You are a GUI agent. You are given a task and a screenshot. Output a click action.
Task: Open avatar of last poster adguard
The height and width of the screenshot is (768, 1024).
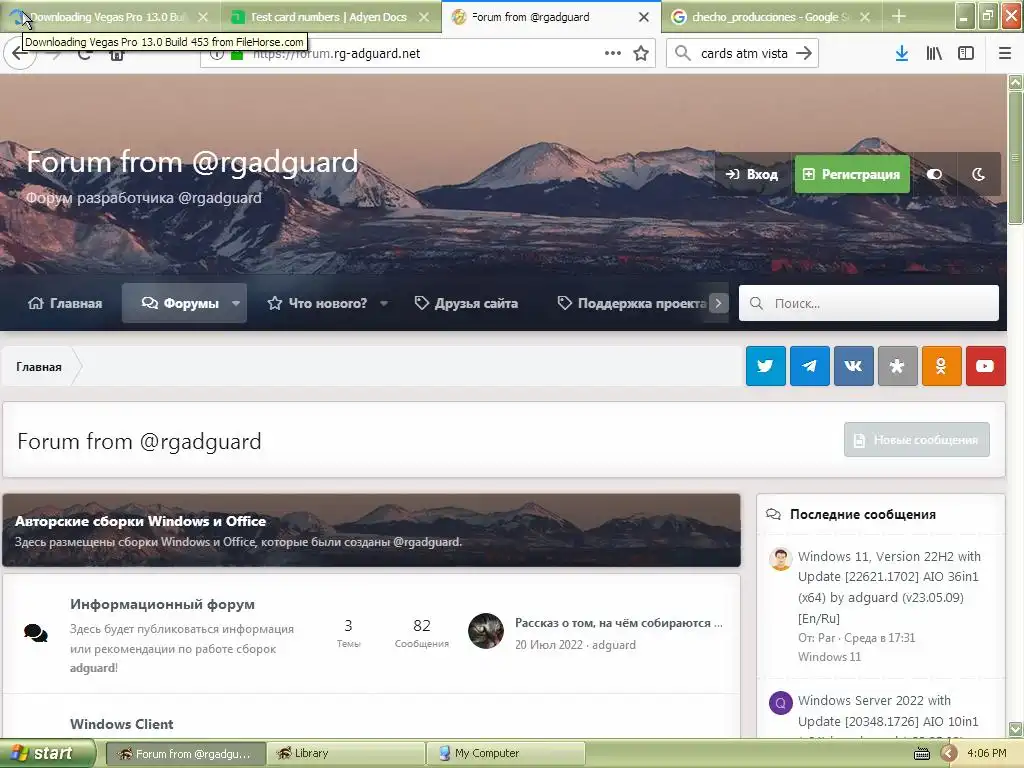(x=486, y=631)
